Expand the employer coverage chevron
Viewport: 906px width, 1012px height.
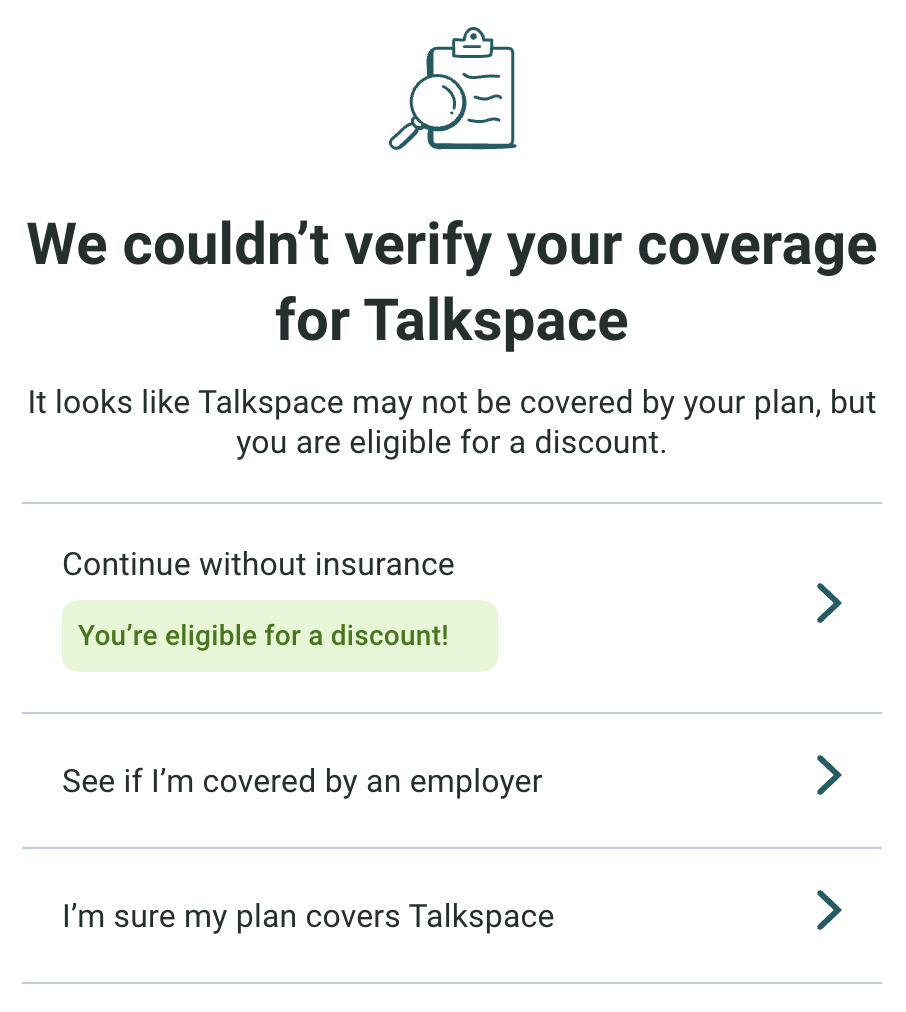pos(829,776)
